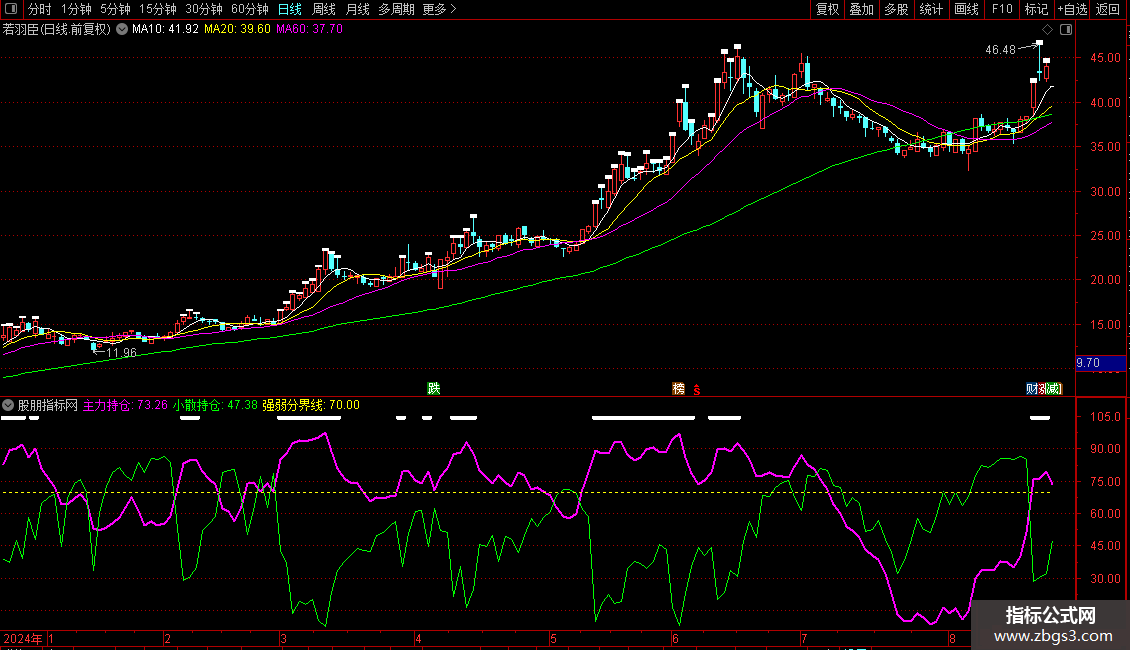
Task: Click the 财 financial report marker
Action: 1031,388
